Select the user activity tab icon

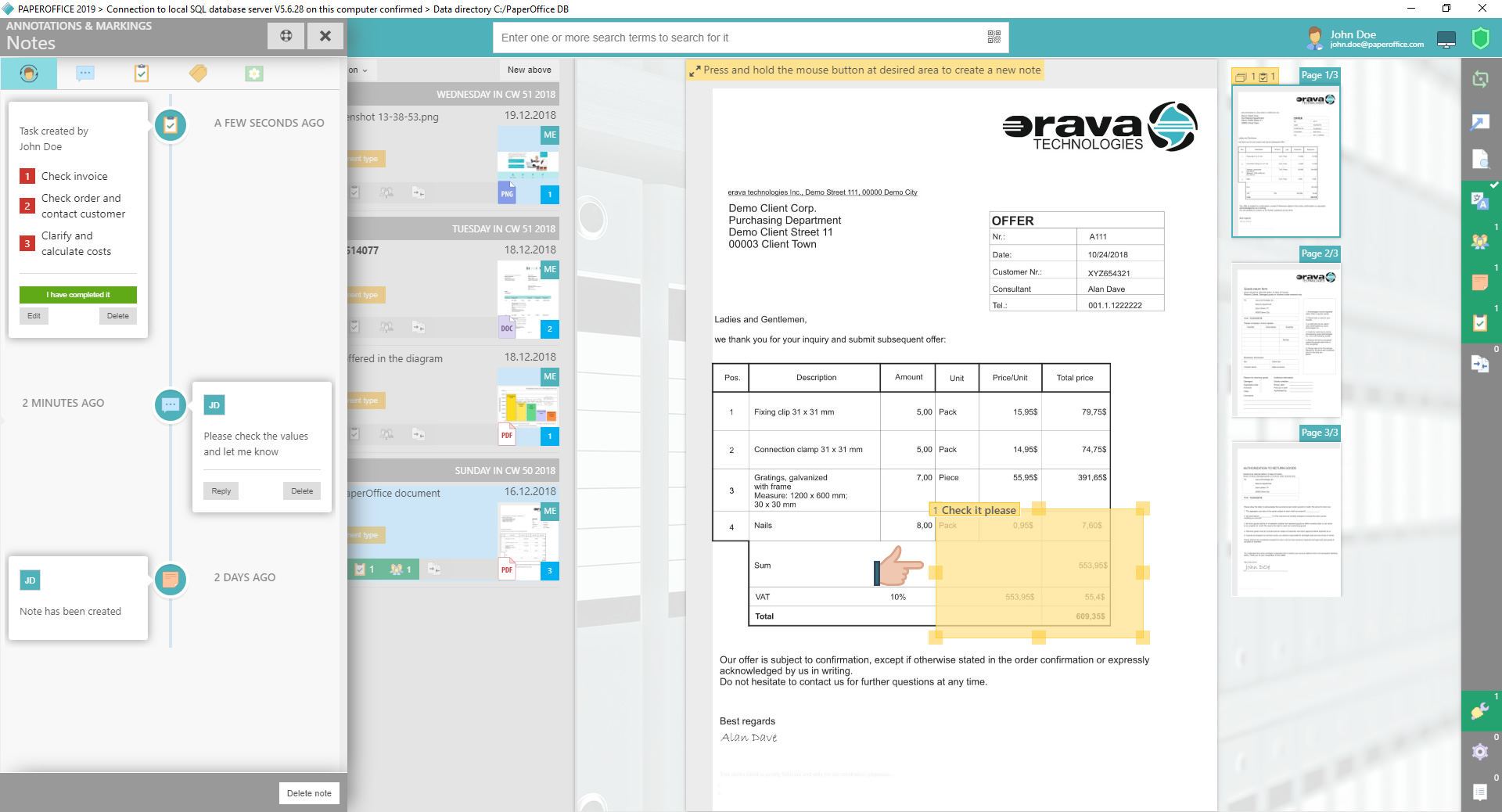[29, 74]
